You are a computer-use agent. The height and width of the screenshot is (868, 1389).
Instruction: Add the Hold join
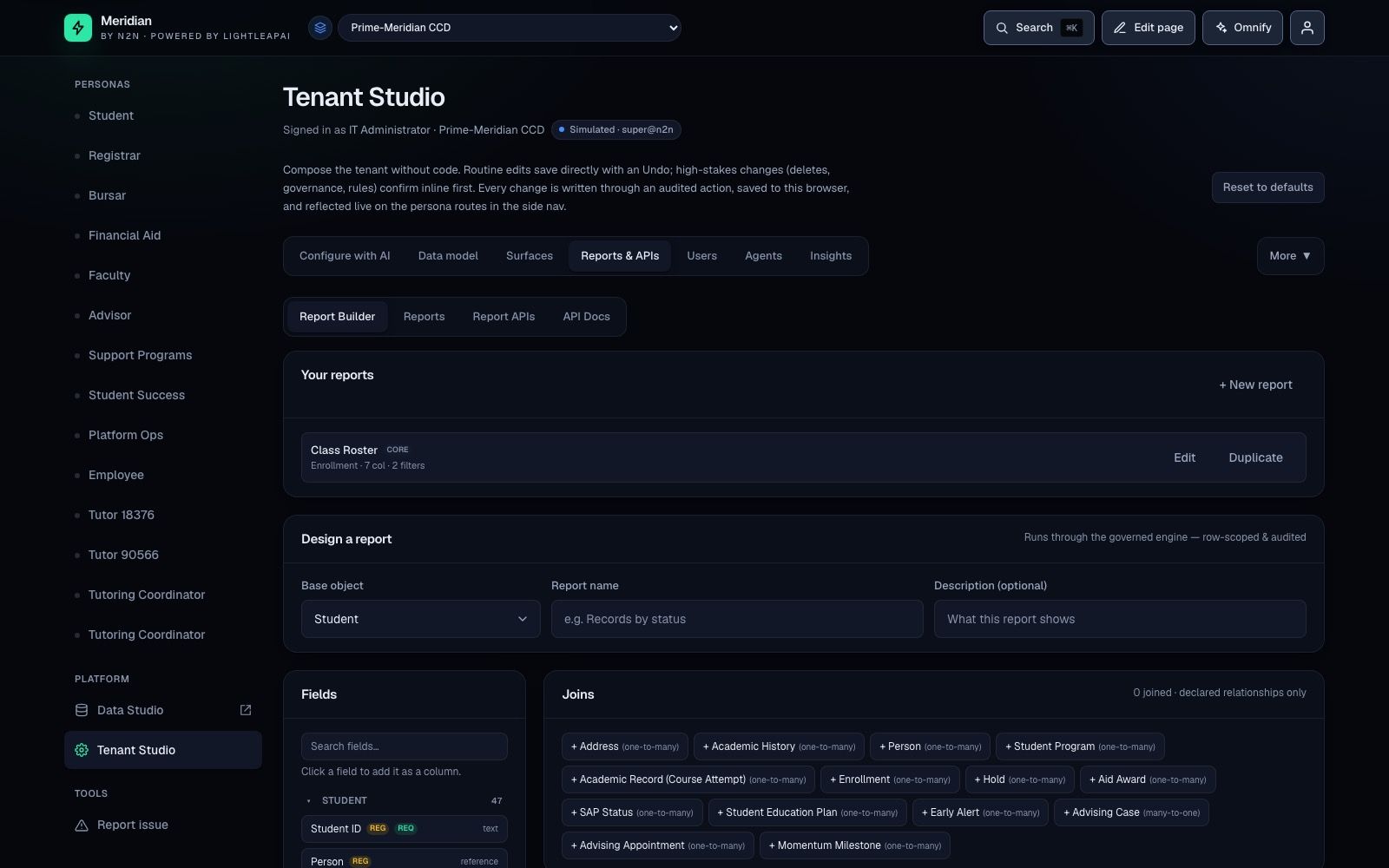1019,779
